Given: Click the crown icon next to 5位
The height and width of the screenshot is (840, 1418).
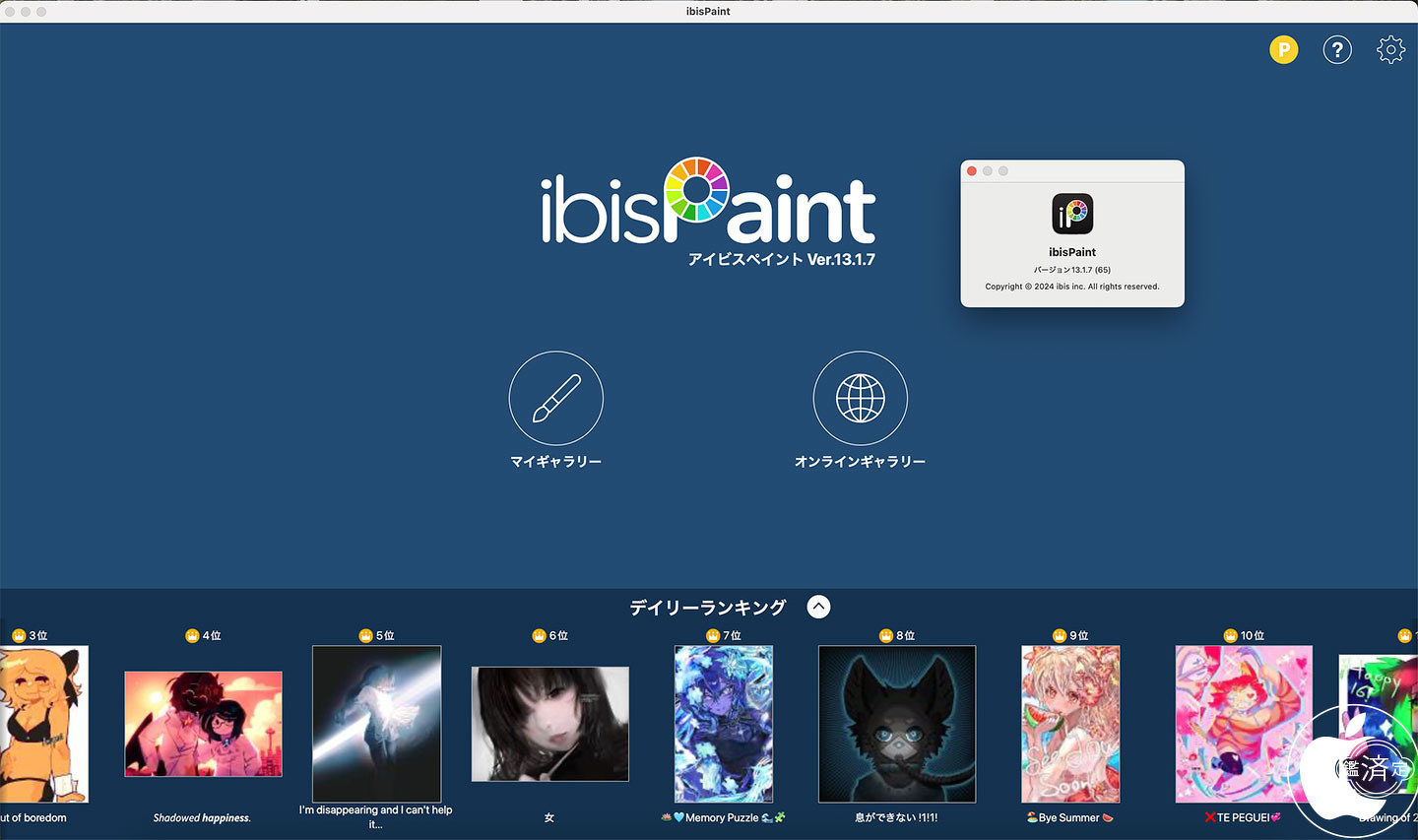Looking at the screenshot, I should 365,636.
